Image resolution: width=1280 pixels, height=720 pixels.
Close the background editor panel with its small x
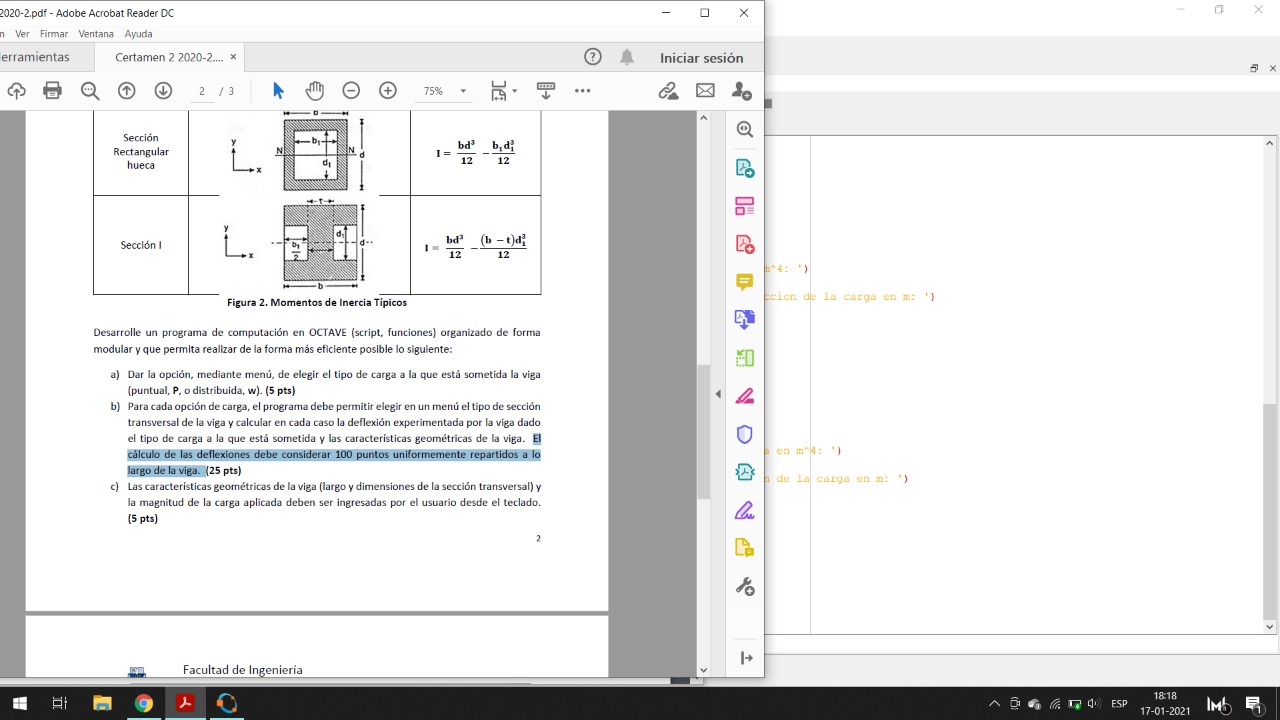click(1273, 68)
